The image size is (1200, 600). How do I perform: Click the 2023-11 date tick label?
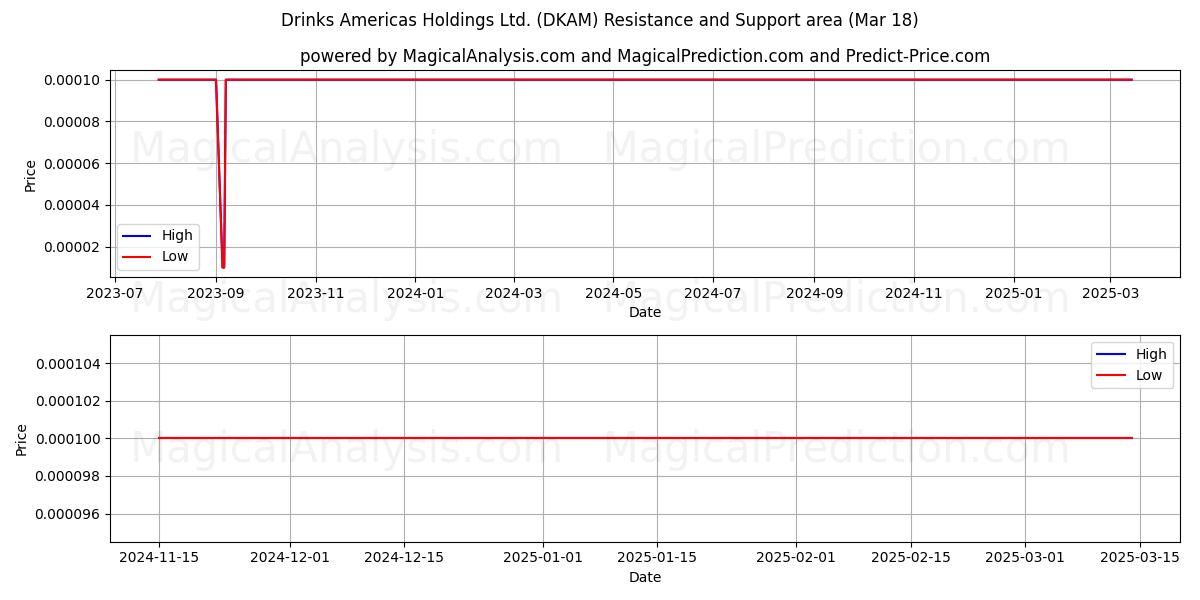click(x=316, y=294)
